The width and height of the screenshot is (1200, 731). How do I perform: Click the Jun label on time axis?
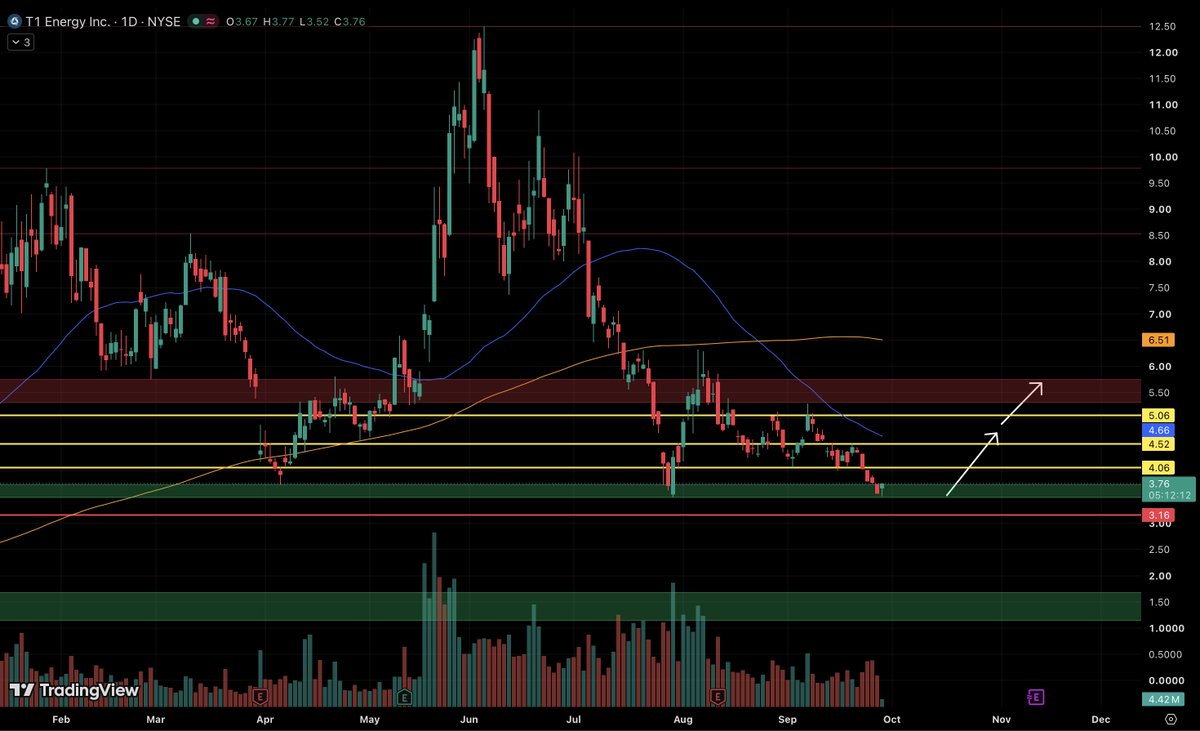[x=469, y=719]
